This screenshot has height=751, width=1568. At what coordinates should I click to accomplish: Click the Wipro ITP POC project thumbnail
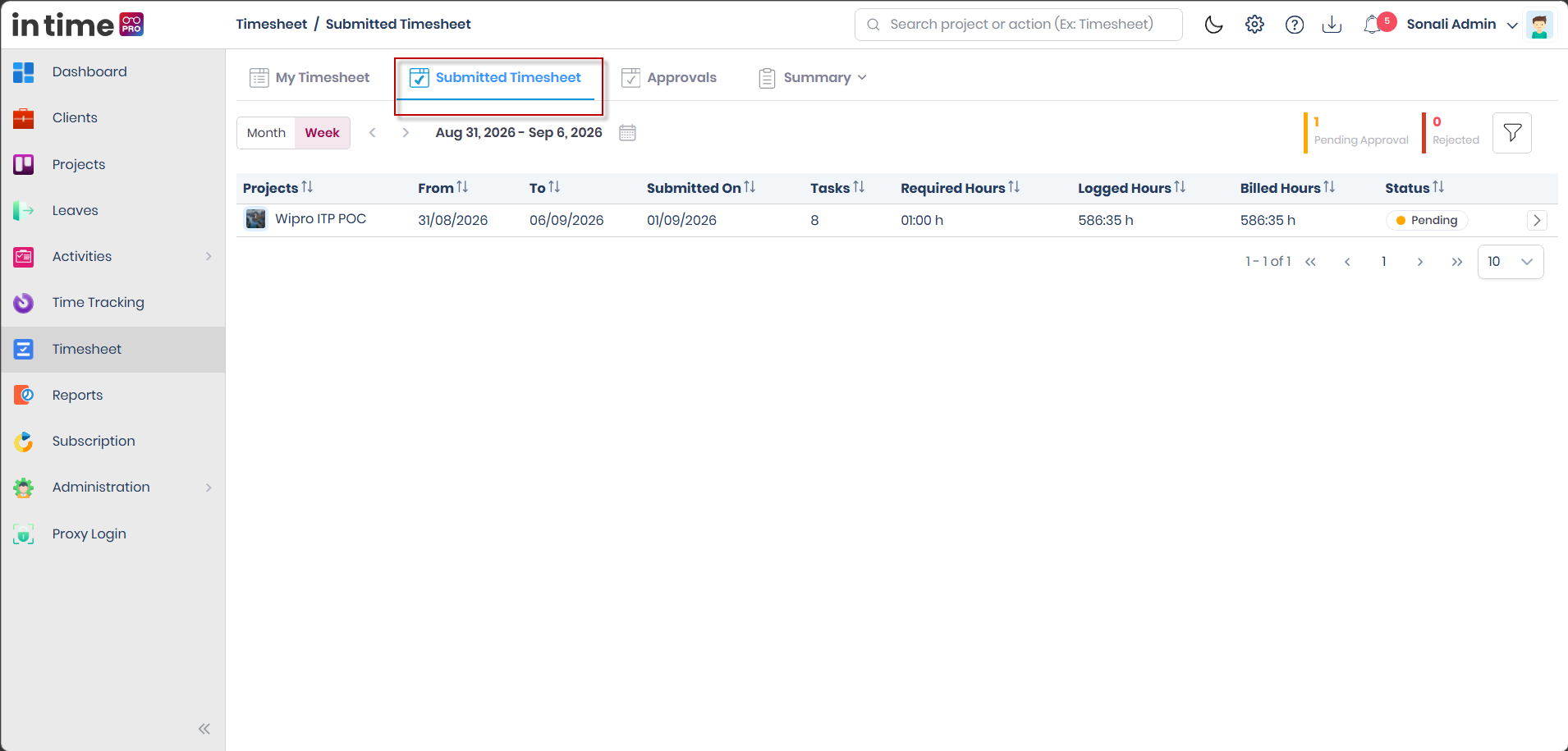255,219
